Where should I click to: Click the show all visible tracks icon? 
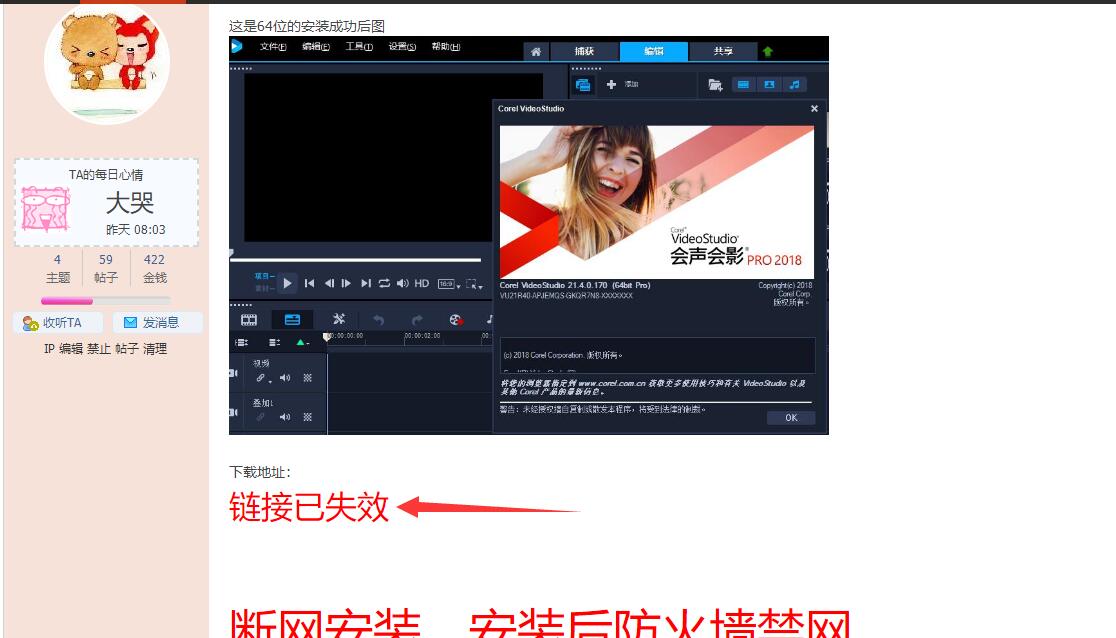[x=242, y=342]
